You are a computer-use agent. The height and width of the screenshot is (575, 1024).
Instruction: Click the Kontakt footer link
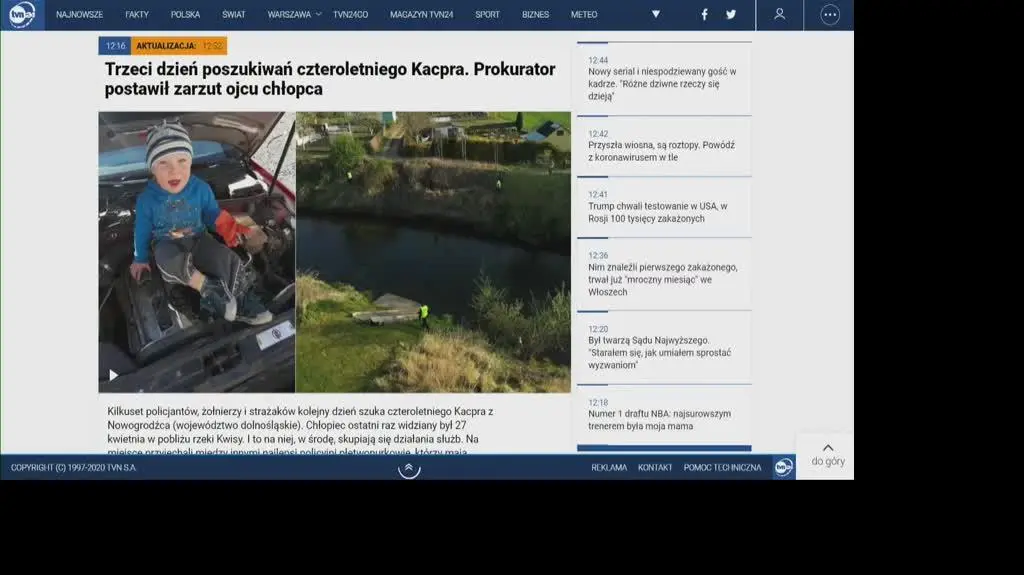tap(655, 468)
